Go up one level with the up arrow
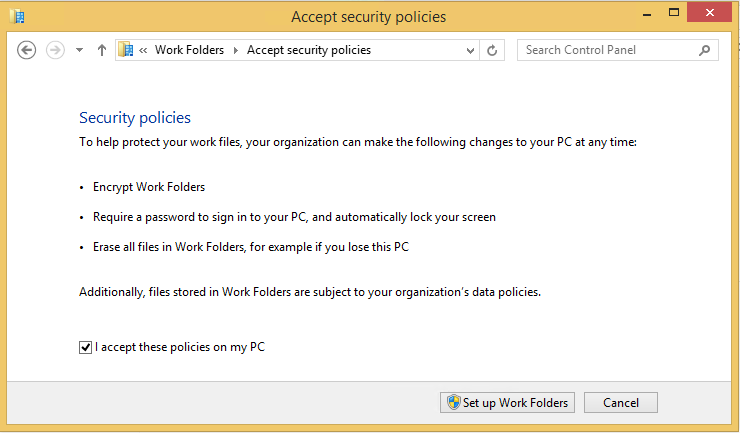The width and height of the screenshot is (740, 433). coord(102,50)
